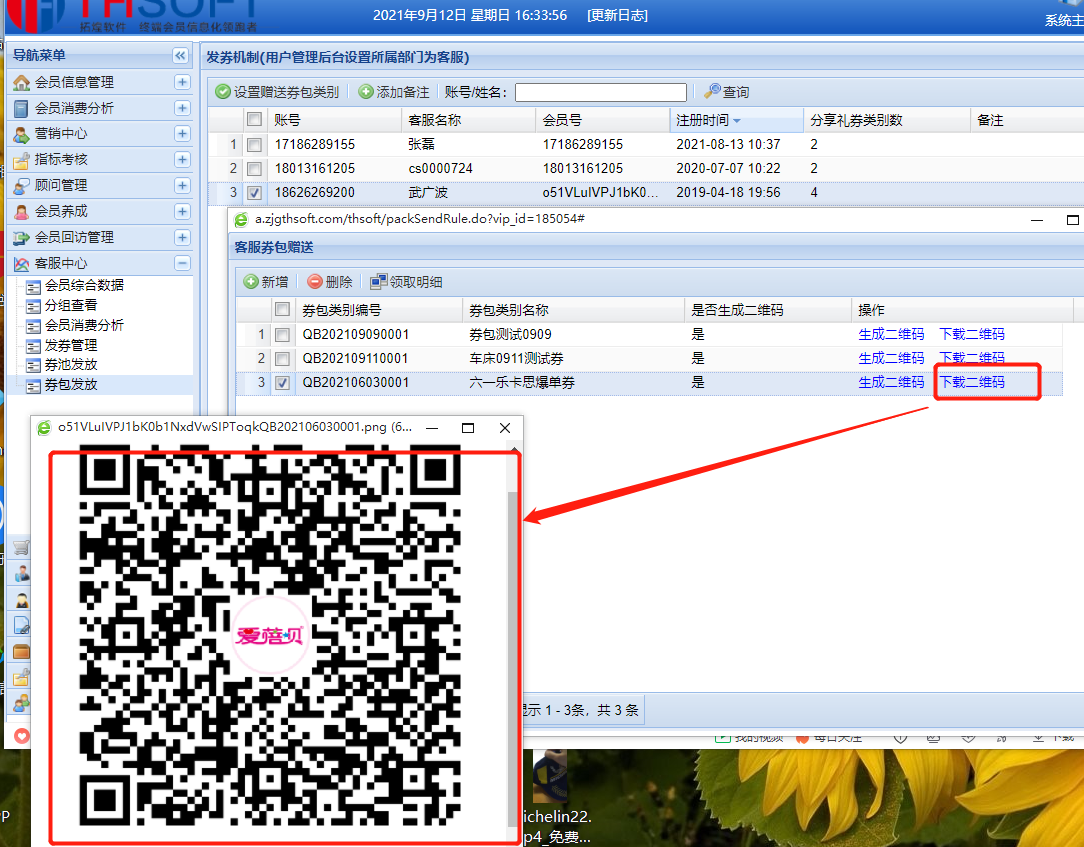Open 分组查看 in the tree
The height and width of the screenshot is (847, 1084).
click(71, 306)
